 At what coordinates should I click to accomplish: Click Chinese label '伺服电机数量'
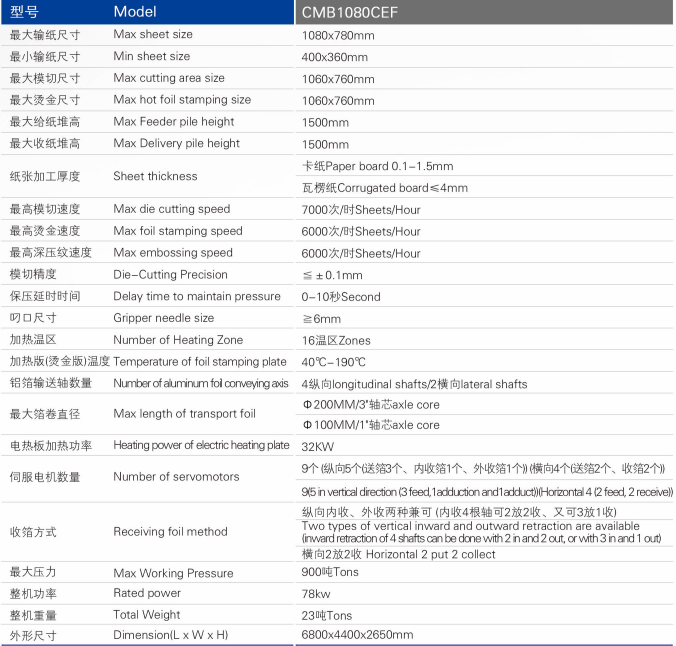click(45, 477)
